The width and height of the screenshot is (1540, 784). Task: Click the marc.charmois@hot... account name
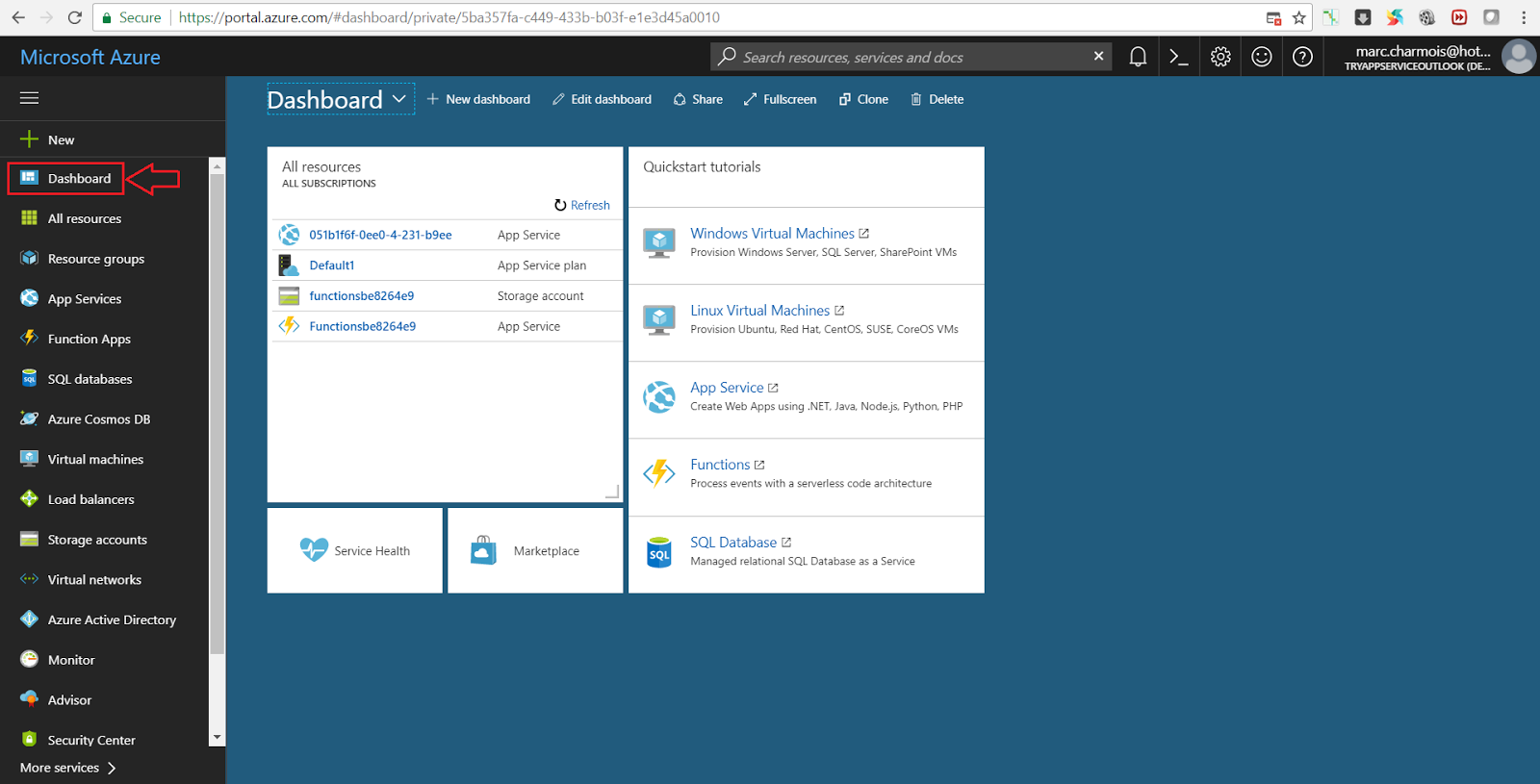pos(1423,51)
